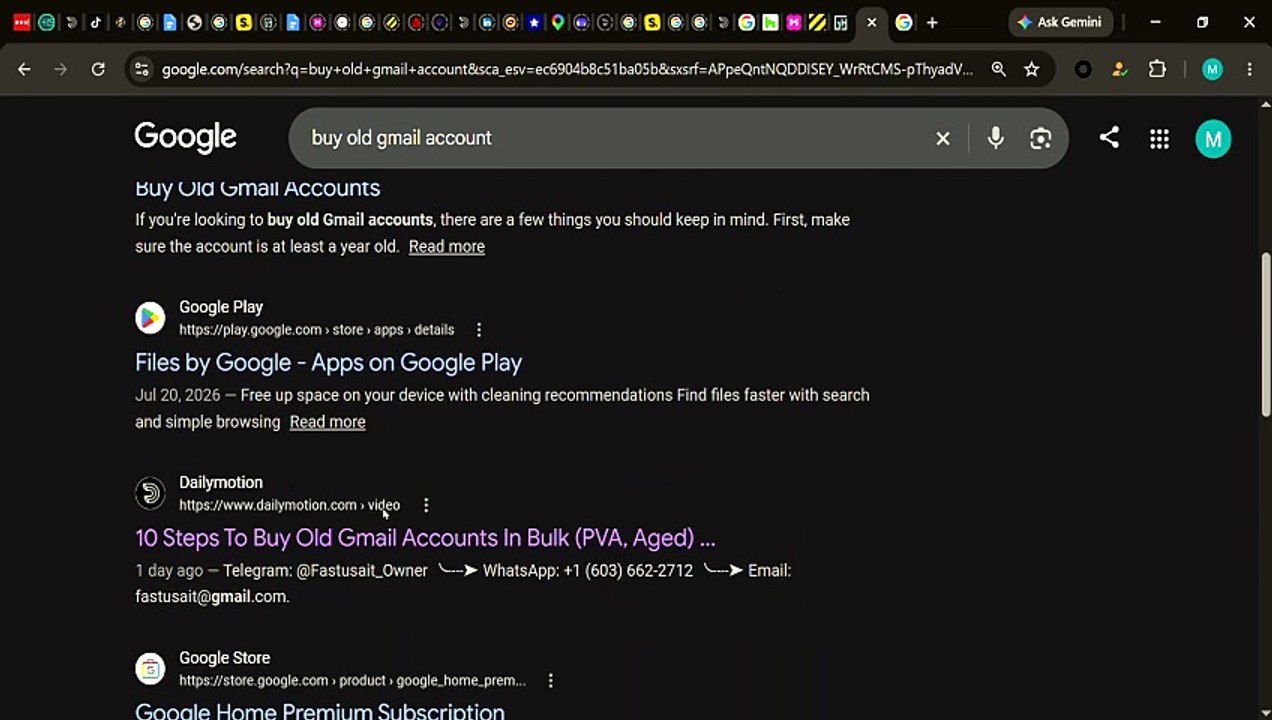The image size is (1272, 720).
Task: Click the www.dailymotion.com breadcrumb URL
Action: point(289,505)
